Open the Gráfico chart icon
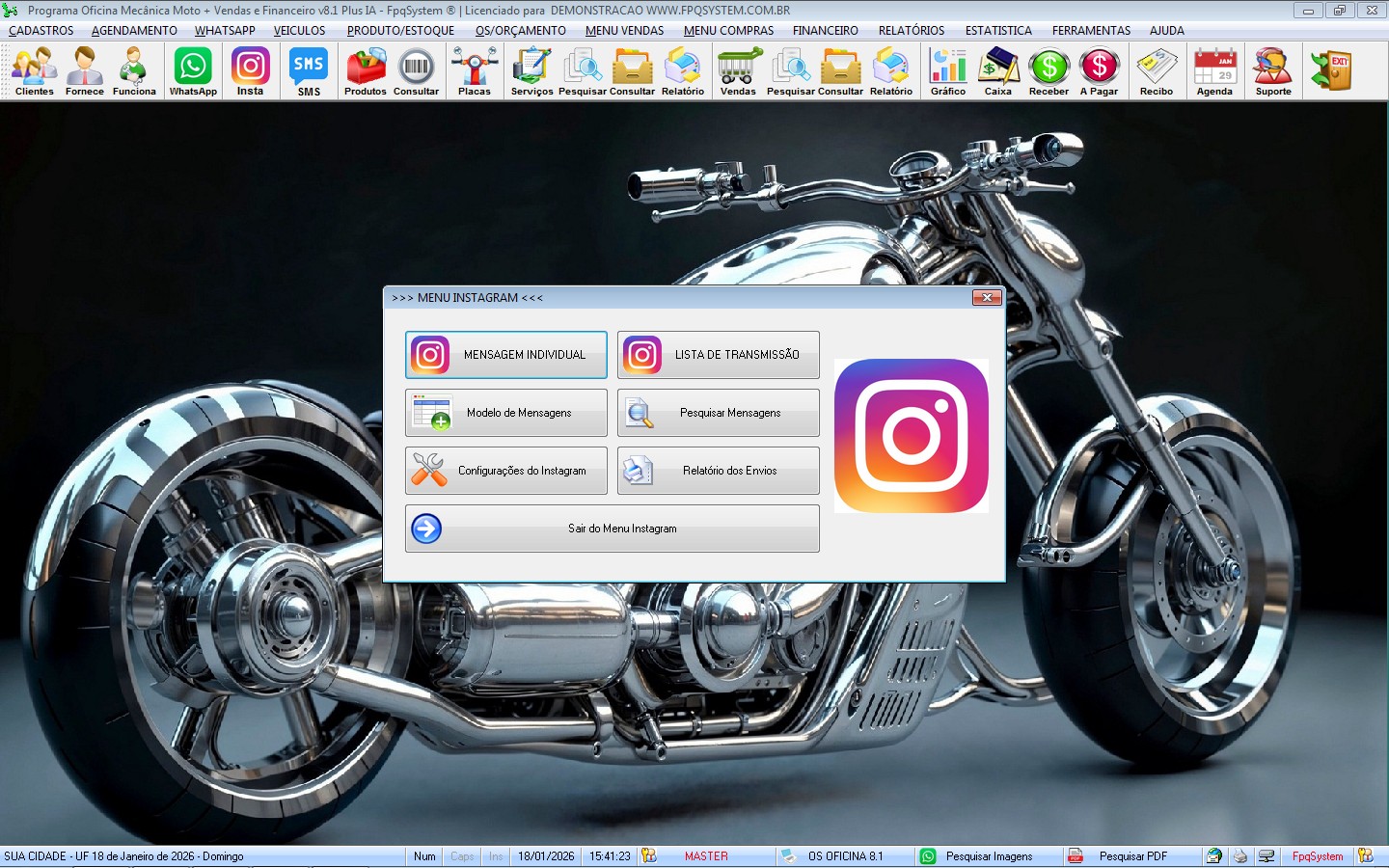Screen dimensions: 1389x868 [x=948, y=71]
